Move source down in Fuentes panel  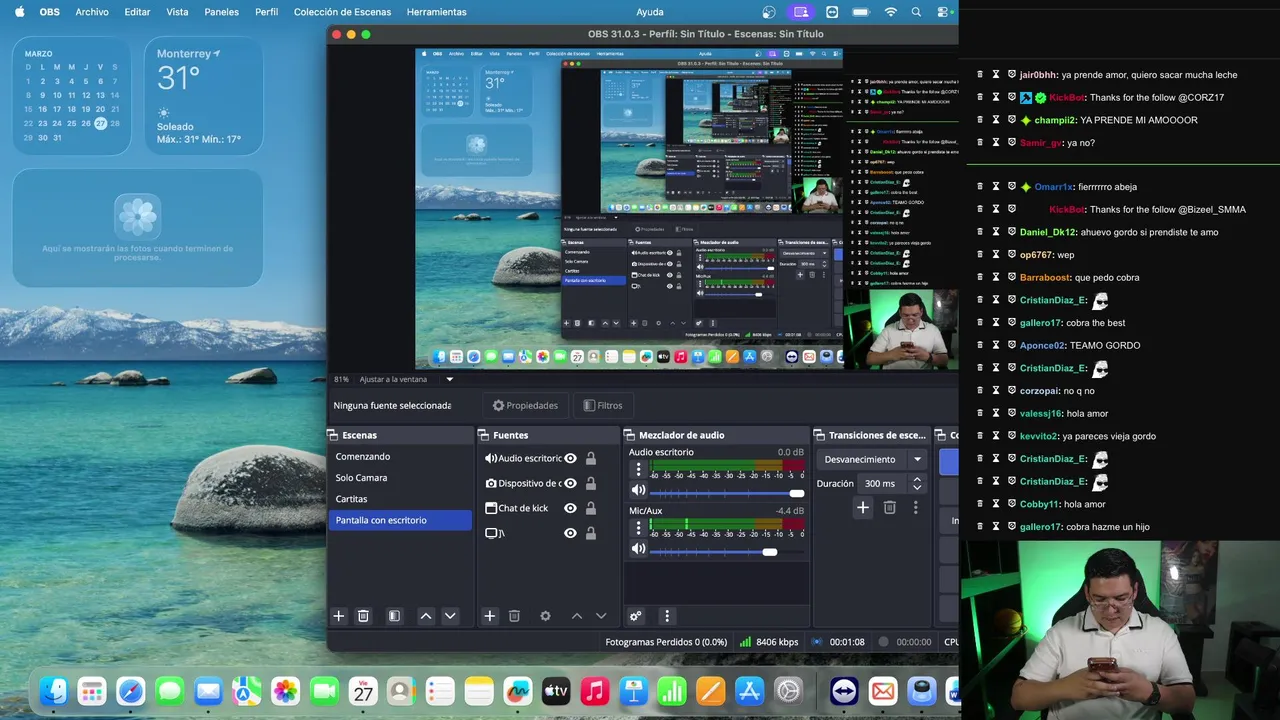click(601, 616)
